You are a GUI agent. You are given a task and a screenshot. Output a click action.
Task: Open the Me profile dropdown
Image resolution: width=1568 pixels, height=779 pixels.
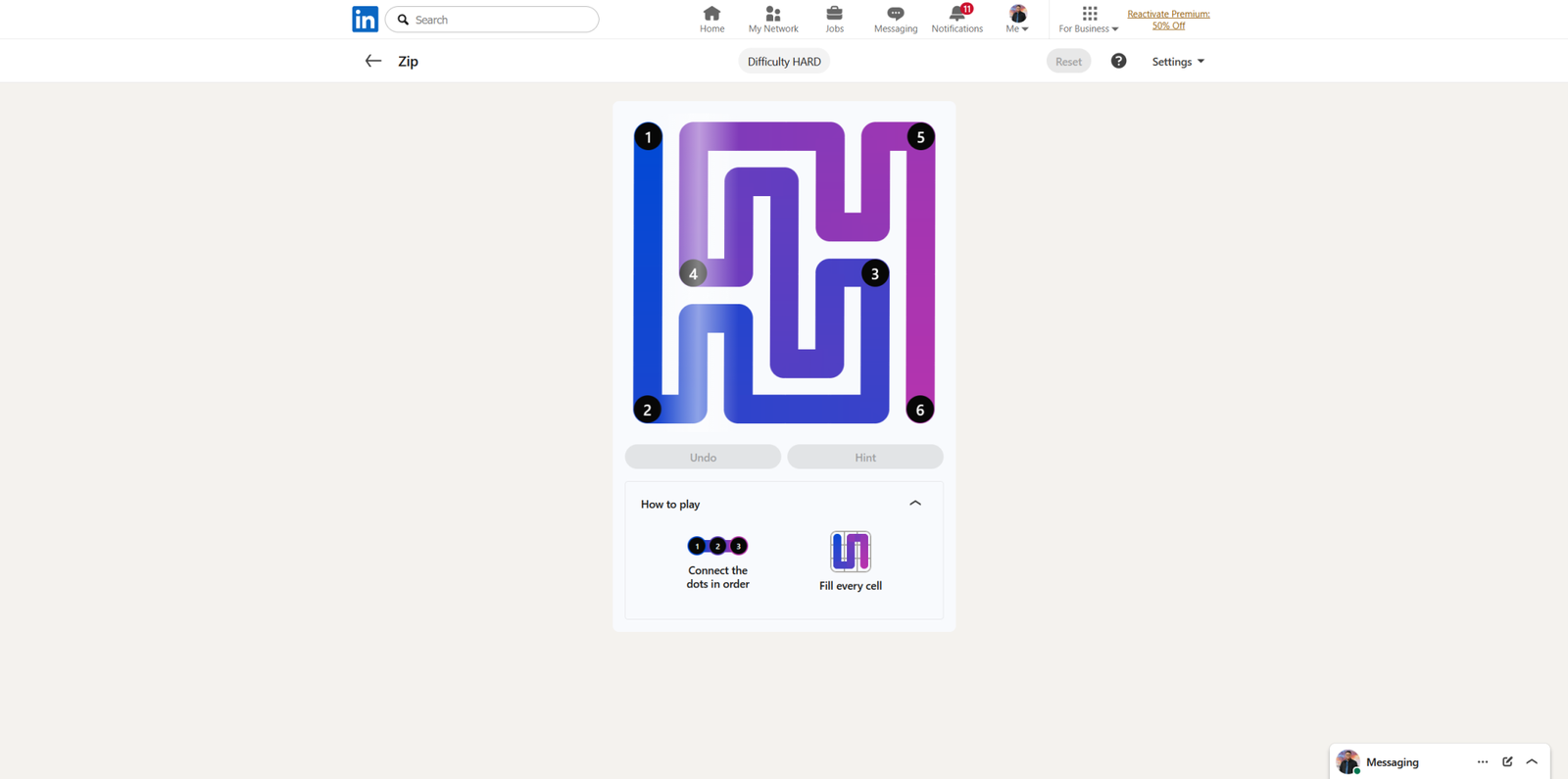point(1017,19)
